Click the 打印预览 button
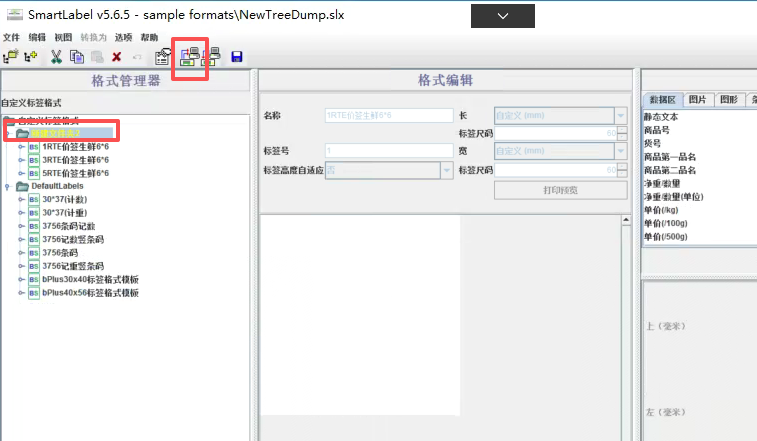The width and height of the screenshot is (757, 441). (x=560, y=189)
